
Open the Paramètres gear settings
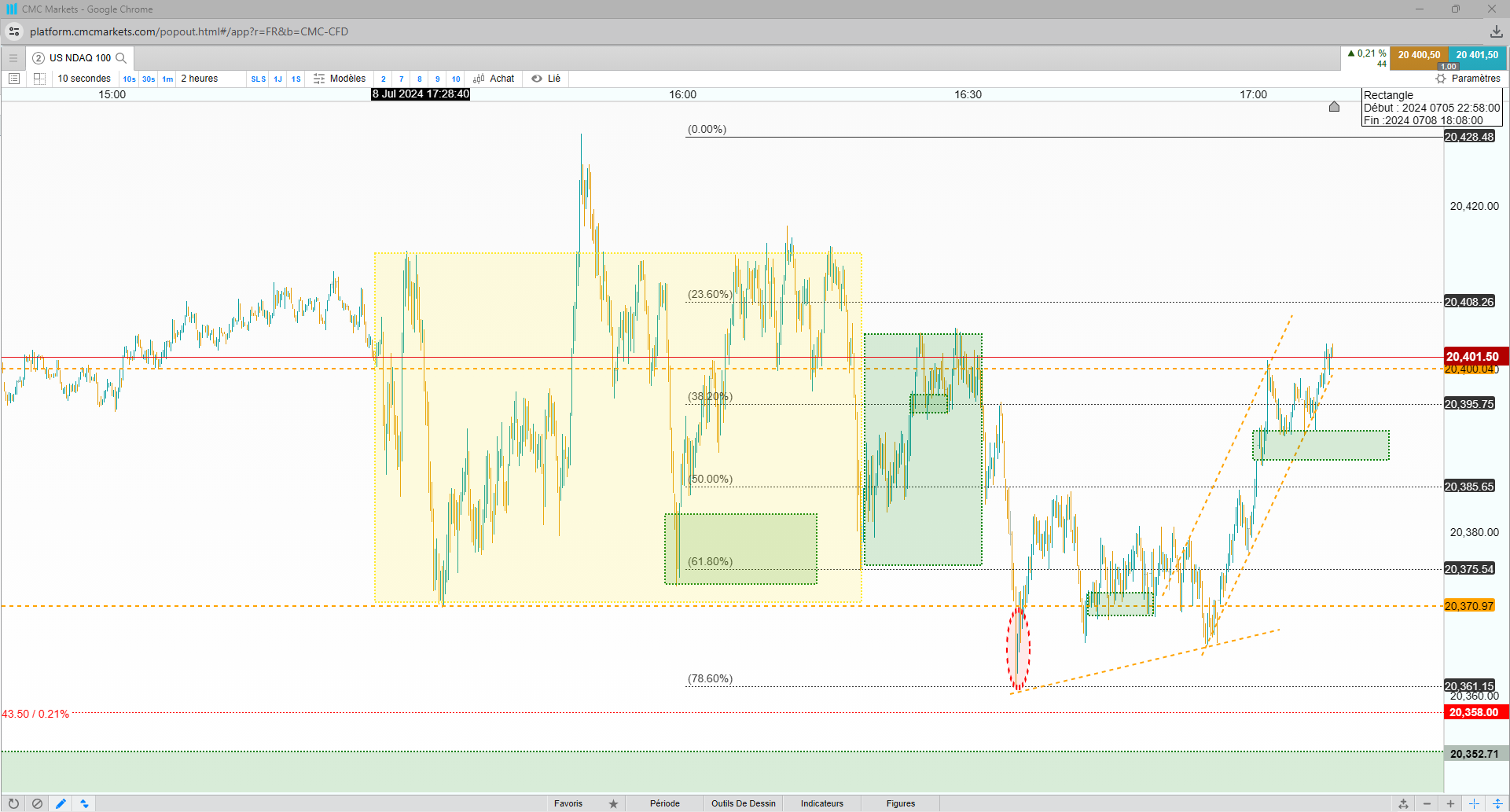pos(1441,79)
